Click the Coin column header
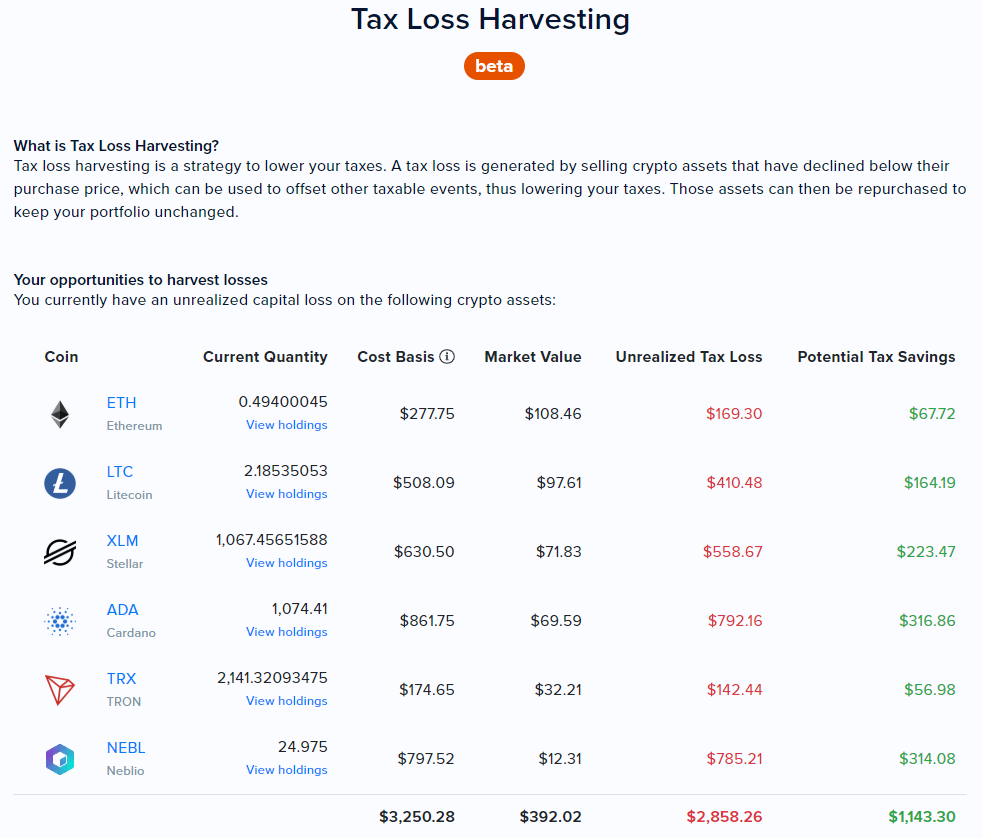The height and width of the screenshot is (838, 982). click(x=61, y=356)
